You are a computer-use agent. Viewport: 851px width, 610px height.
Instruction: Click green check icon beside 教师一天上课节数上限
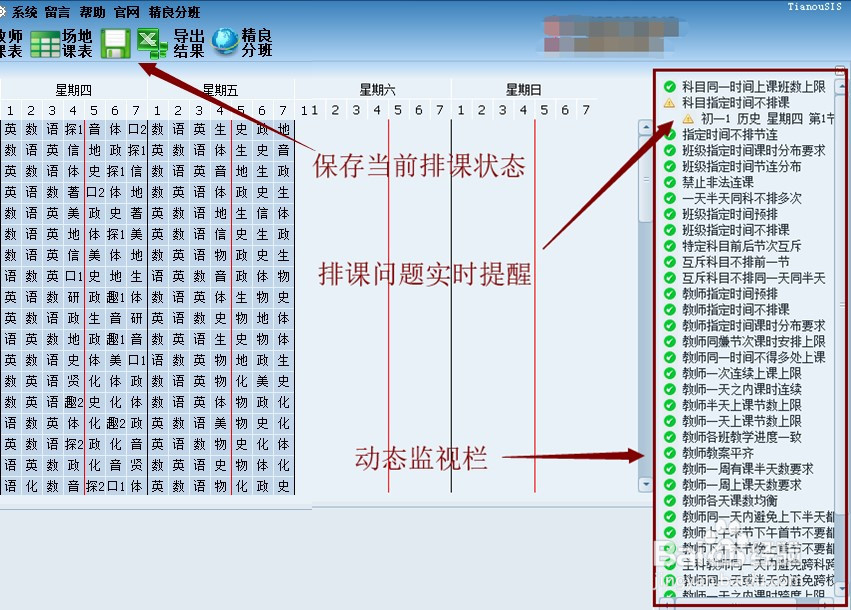click(670, 421)
